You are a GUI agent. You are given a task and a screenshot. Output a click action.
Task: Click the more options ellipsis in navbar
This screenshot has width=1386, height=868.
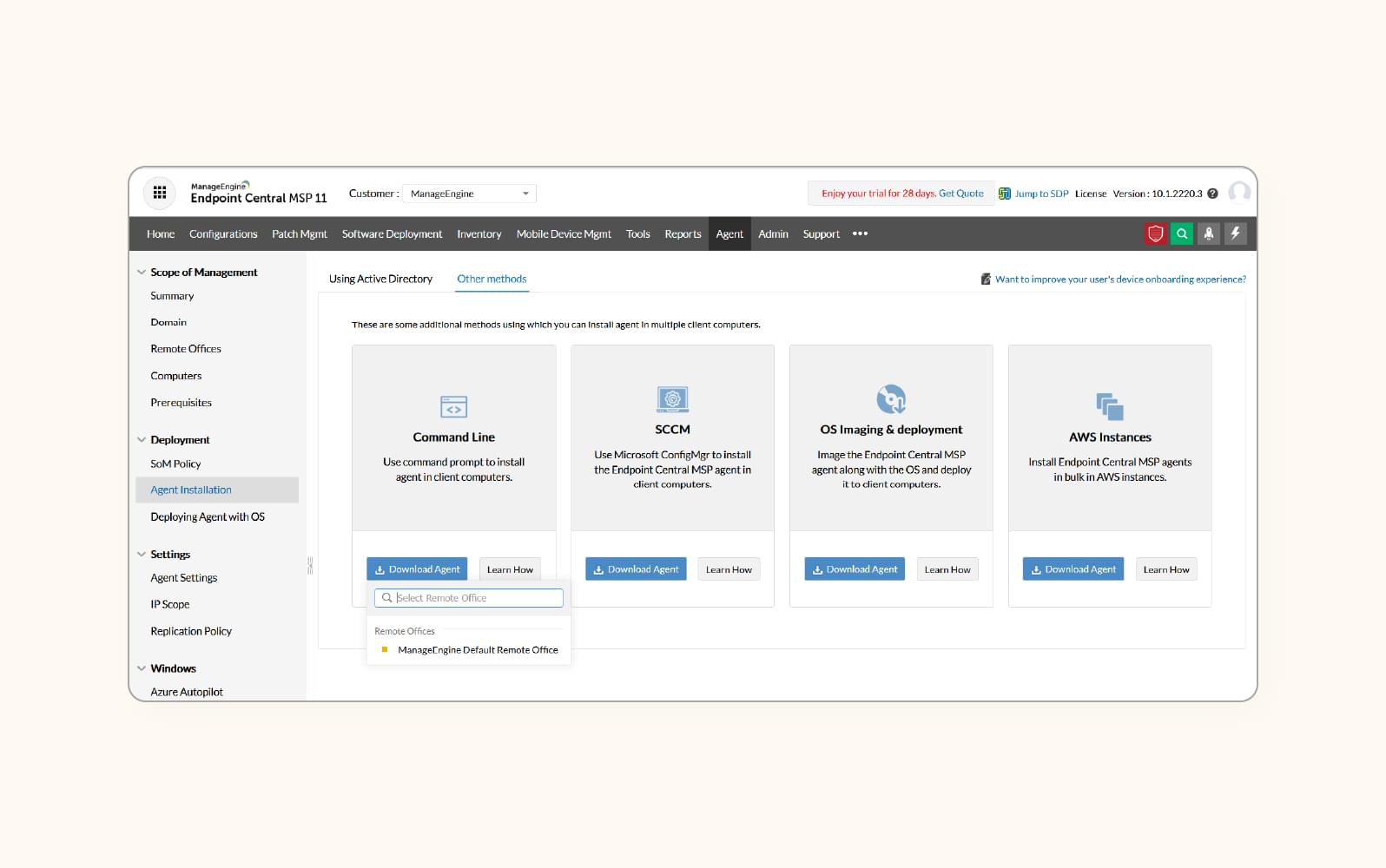click(x=860, y=233)
